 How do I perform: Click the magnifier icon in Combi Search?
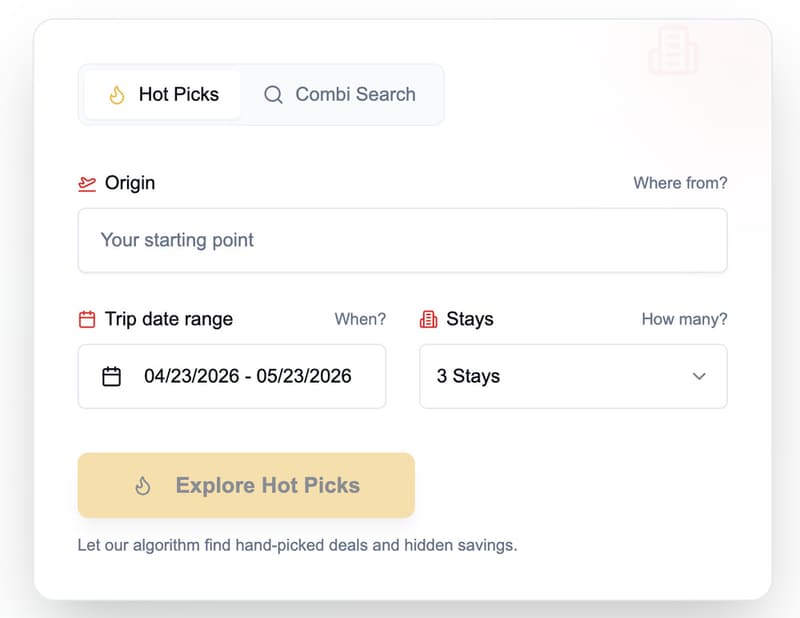click(x=273, y=95)
